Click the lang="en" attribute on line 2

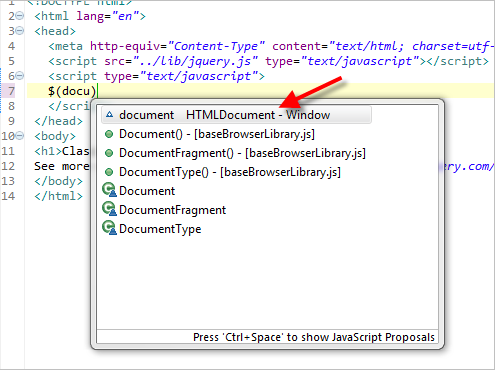pyautogui.click(x=107, y=16)
